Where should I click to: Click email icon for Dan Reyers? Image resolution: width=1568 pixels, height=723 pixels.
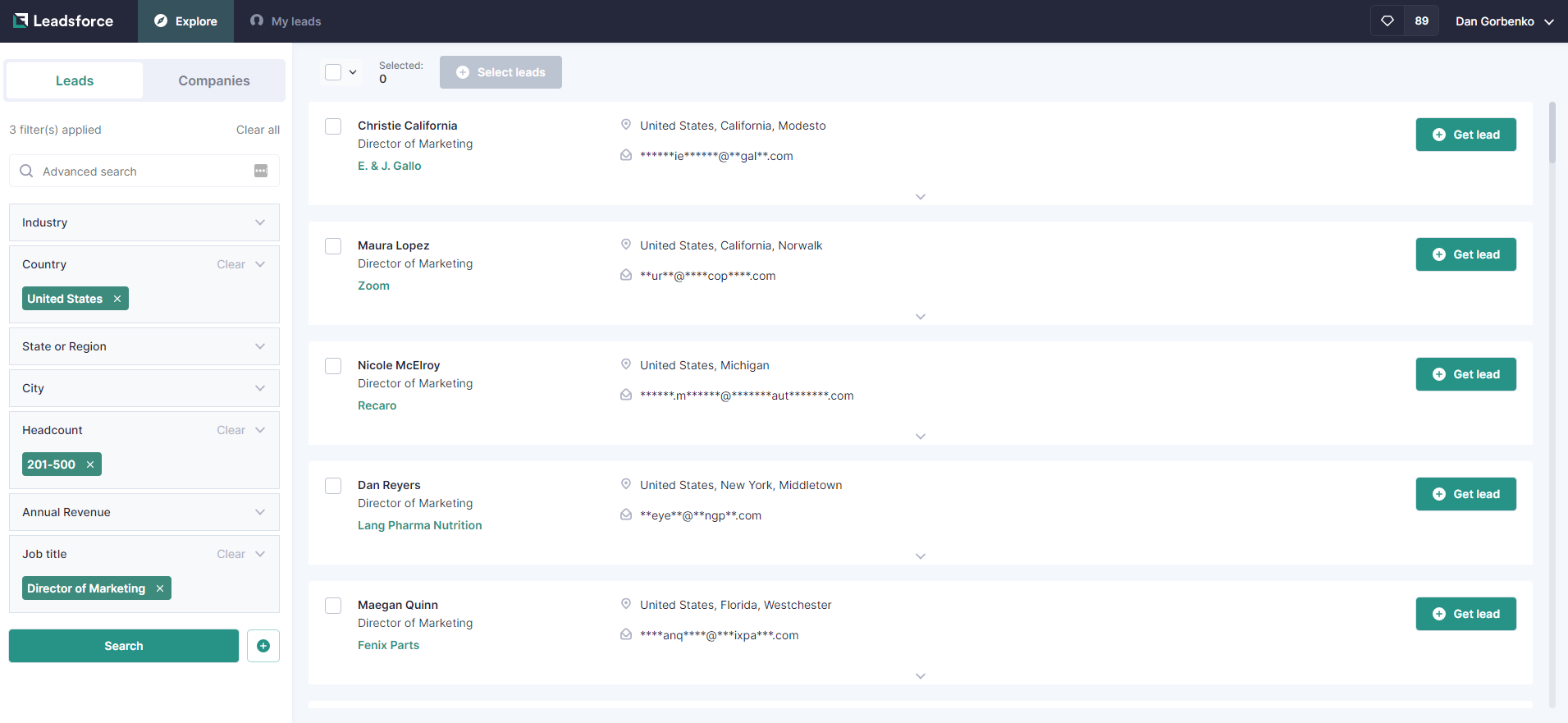pyautogui.click(x=626, y=515)
